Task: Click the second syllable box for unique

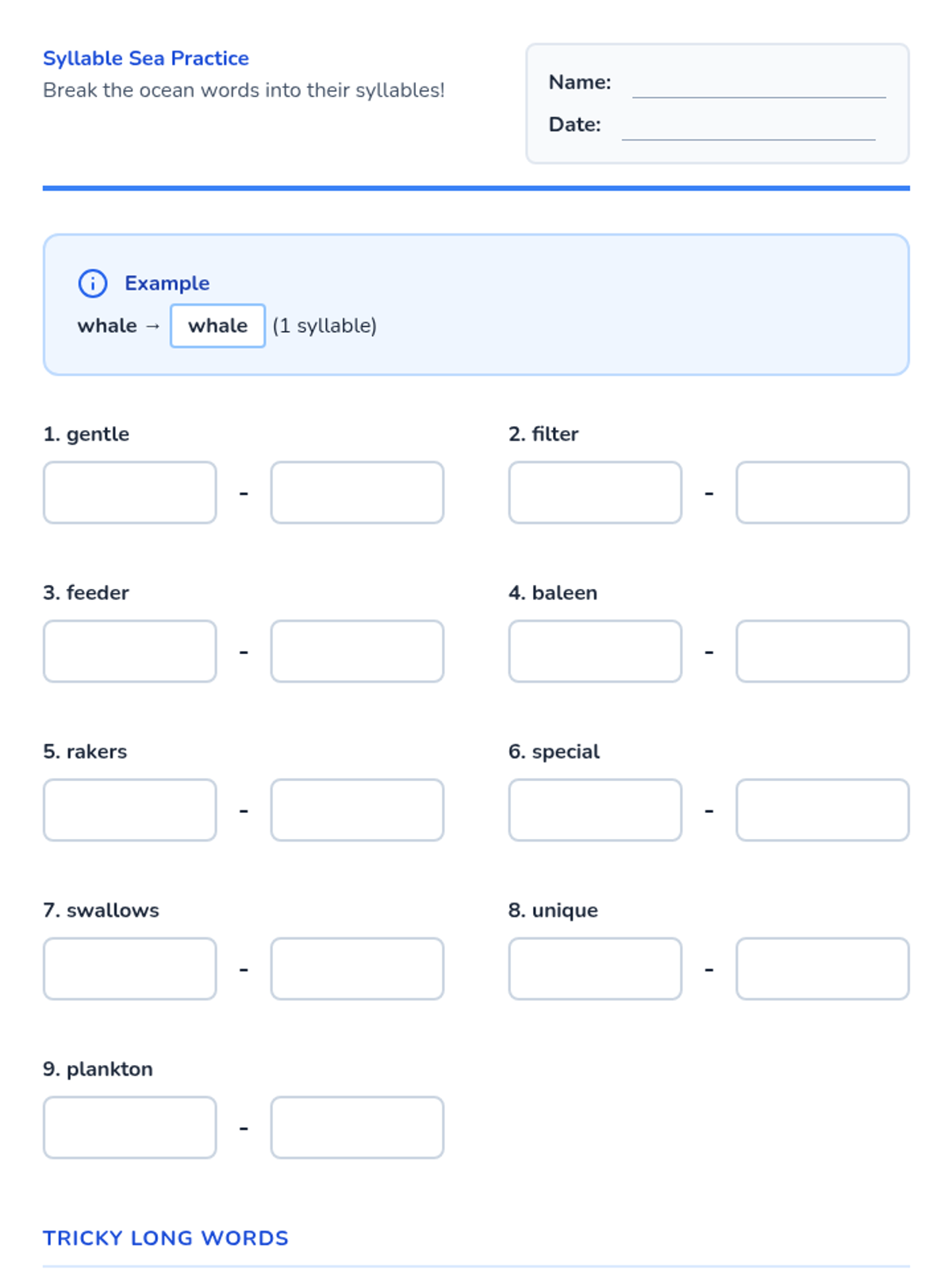Action: pos(823,968)
